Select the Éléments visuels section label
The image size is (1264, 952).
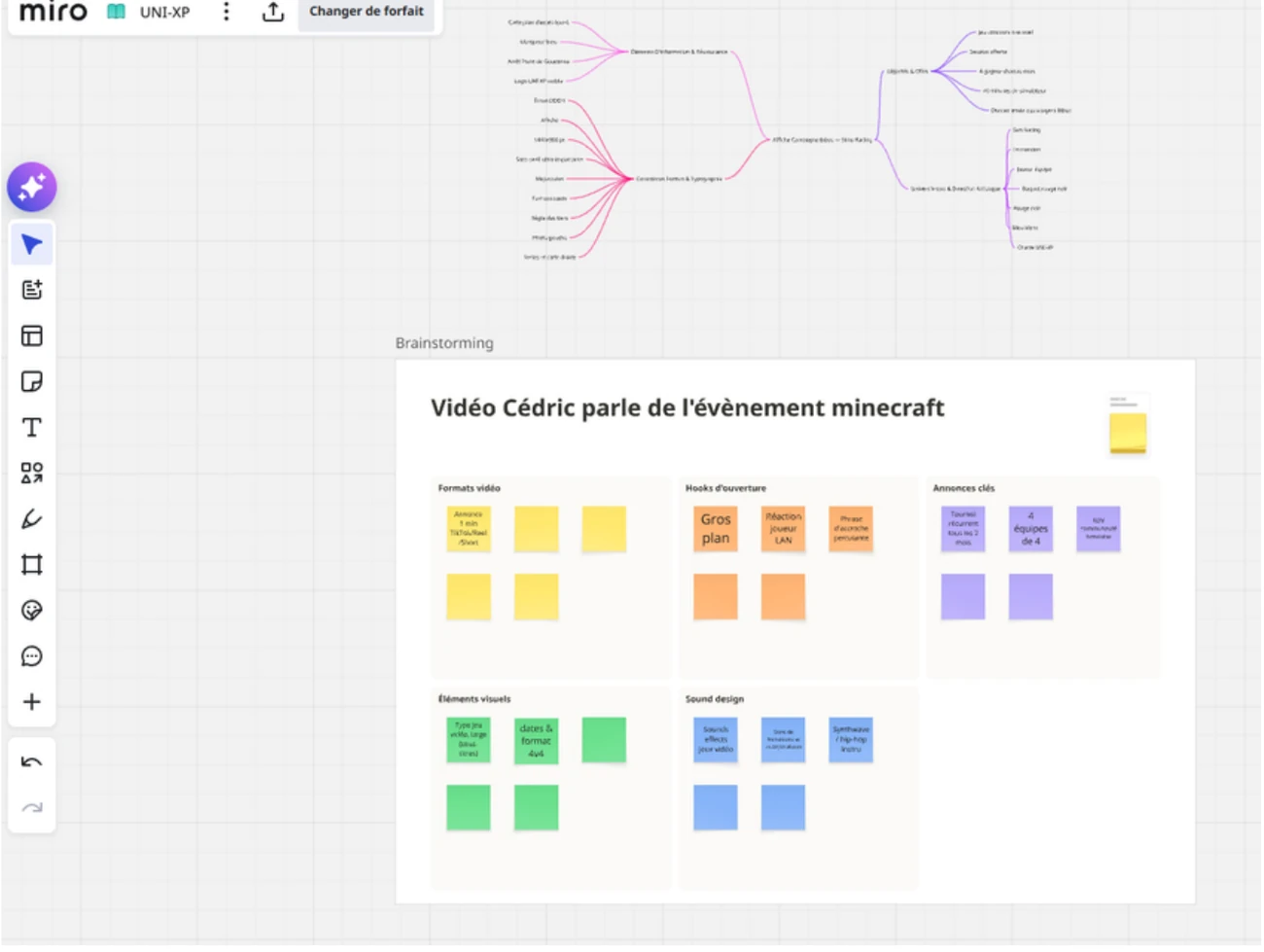coord(474,699)
